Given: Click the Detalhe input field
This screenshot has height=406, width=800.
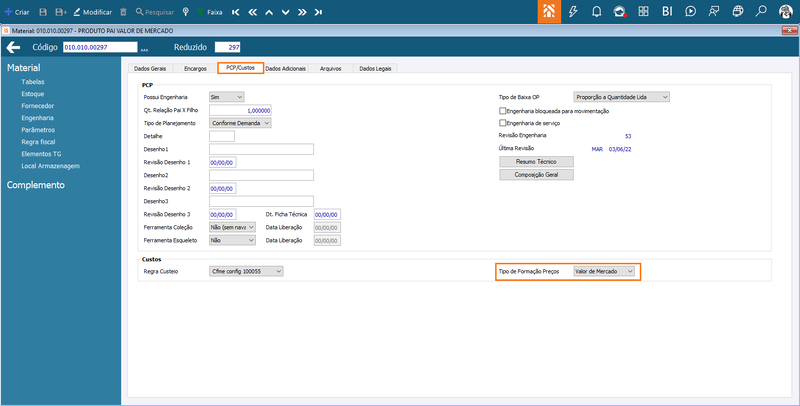Looking at the screenshot, I should click(x=222, y=136).
